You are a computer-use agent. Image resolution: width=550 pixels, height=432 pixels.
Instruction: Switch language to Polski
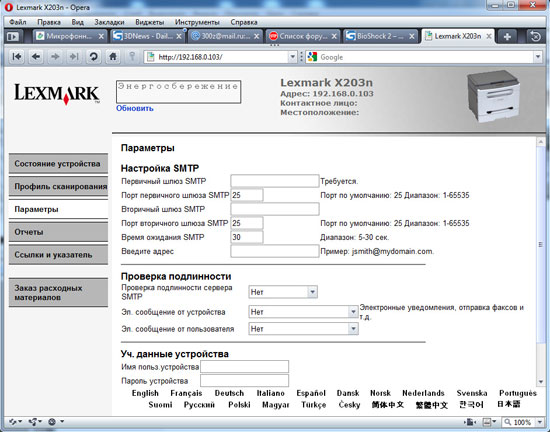[x=239, y=405]
